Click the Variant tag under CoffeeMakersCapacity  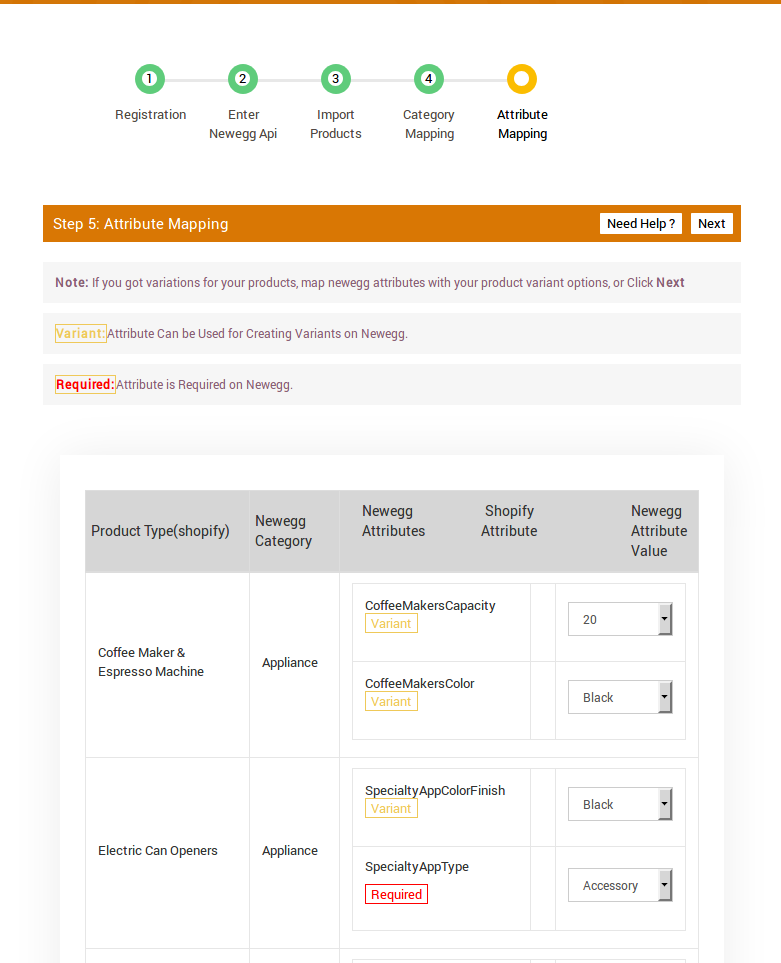391,624
